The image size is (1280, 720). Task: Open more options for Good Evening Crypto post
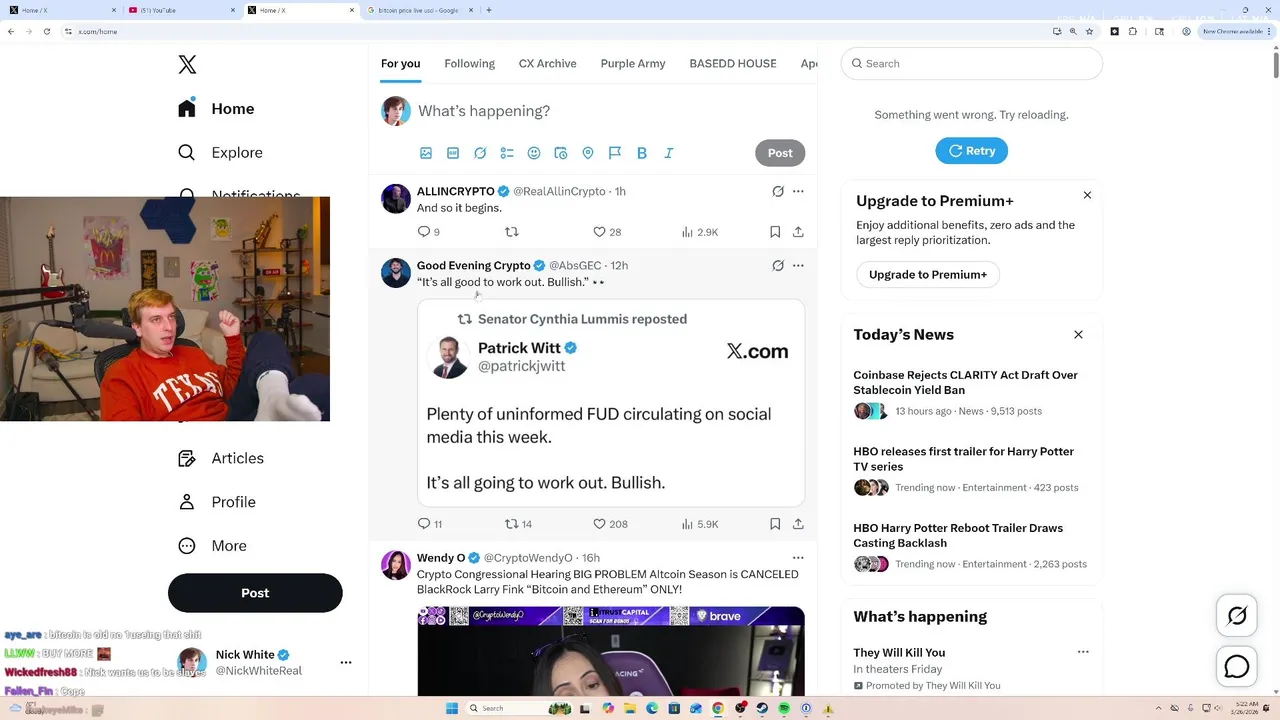(x=798, y=266)
